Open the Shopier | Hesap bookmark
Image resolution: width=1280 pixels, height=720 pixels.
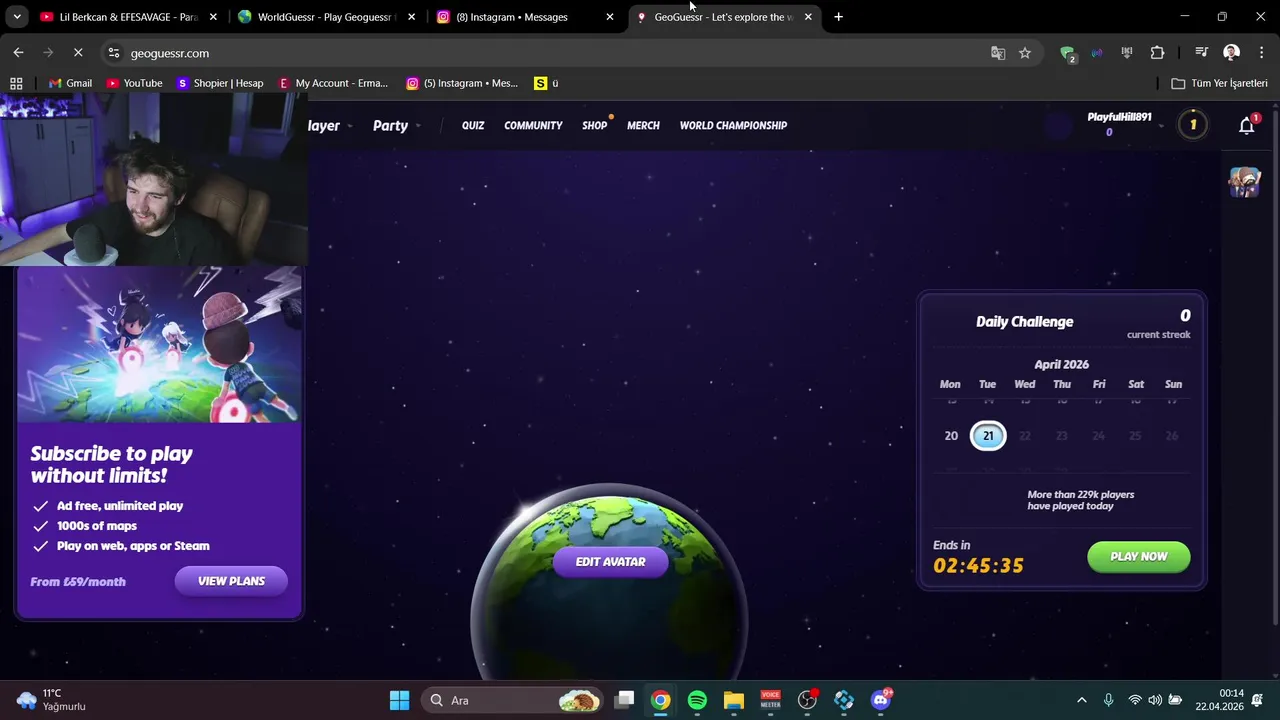[220, 83]
